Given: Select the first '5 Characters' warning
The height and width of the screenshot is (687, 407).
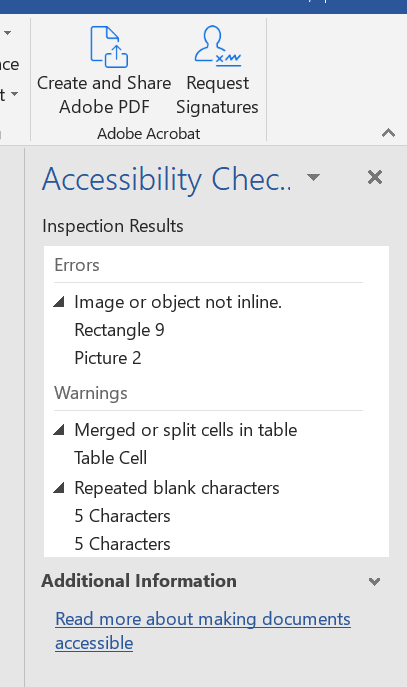Looking at the screenshot, I should pos(122,516).
